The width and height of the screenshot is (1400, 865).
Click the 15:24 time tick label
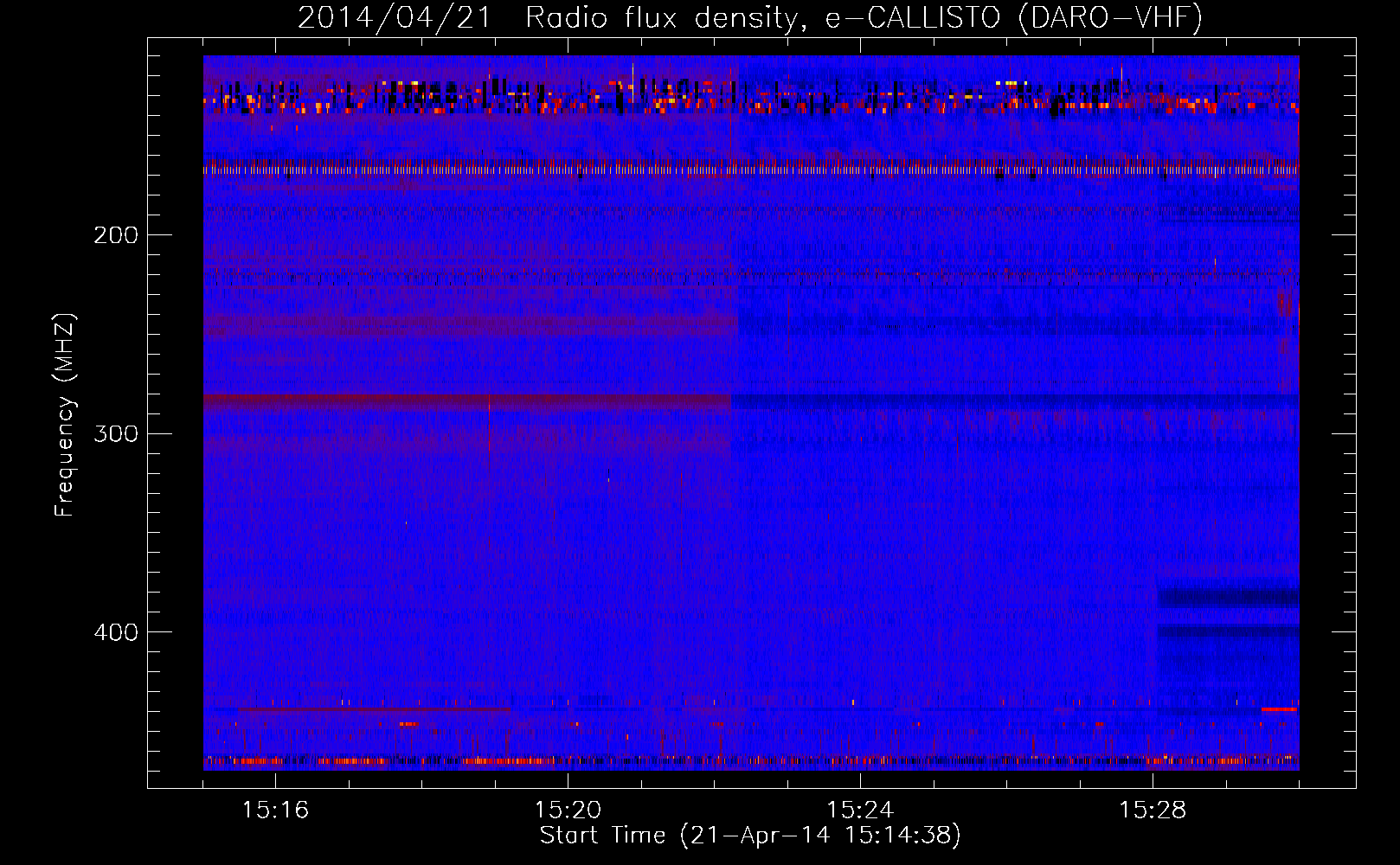[x=860, y=811]
